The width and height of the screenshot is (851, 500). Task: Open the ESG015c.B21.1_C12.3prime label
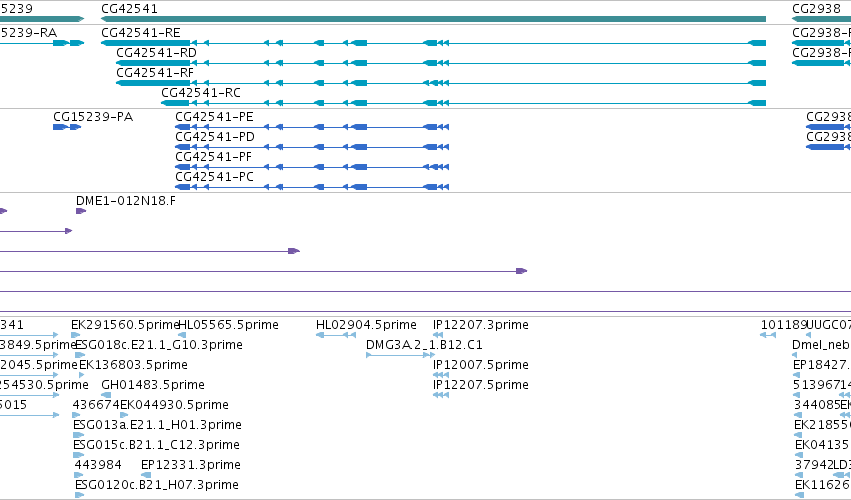click(x=156, y=445)
